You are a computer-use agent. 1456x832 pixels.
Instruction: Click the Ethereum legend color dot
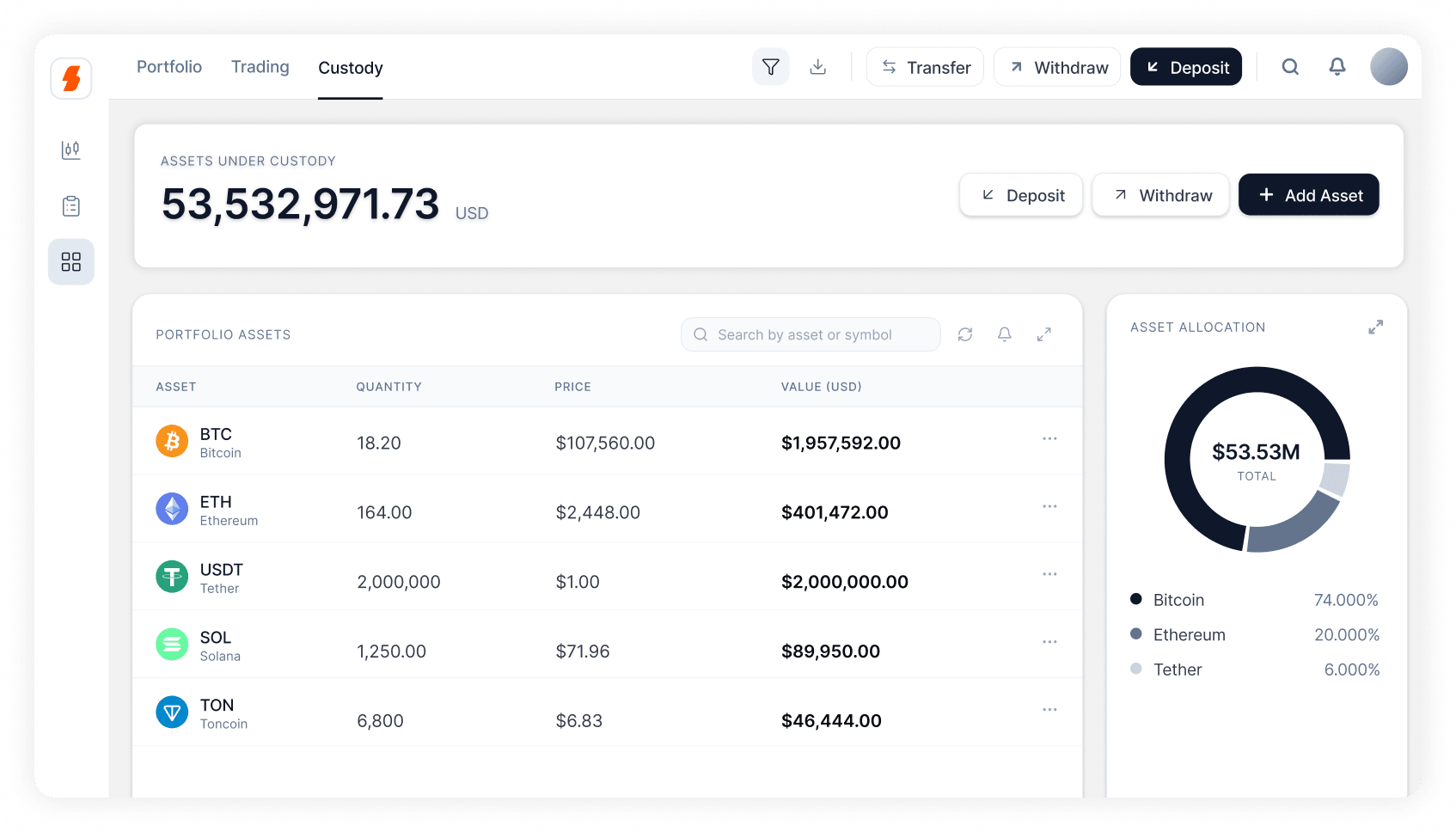coord(1136,633)
